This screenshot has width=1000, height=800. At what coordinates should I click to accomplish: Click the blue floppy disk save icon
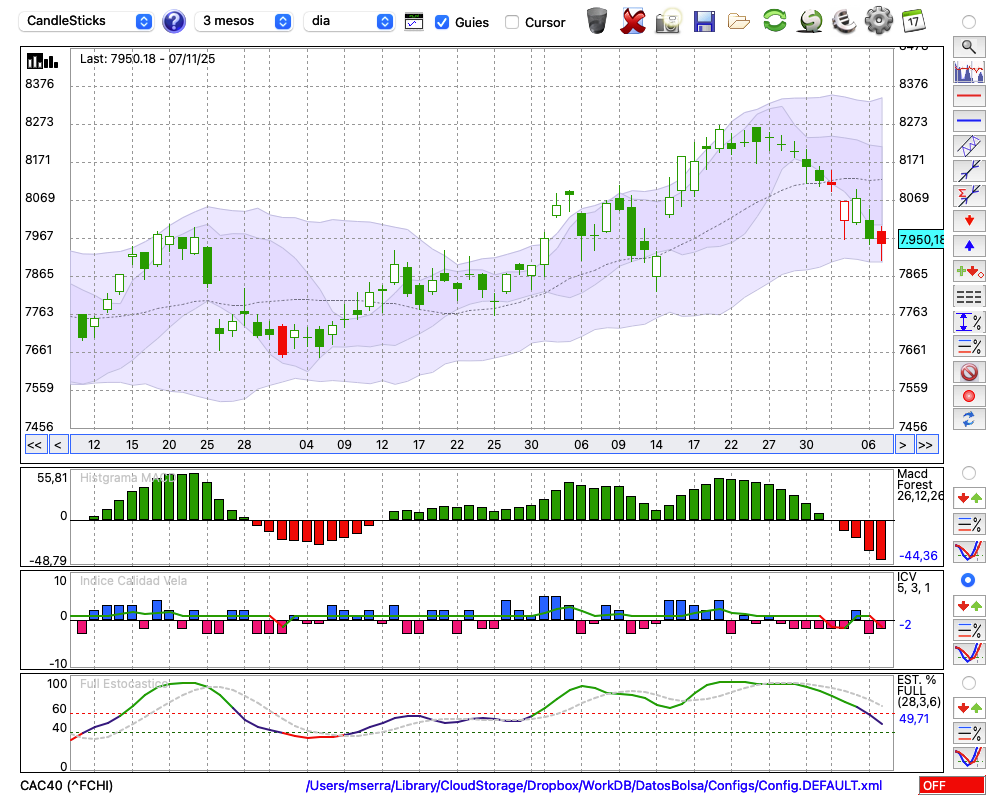[x=704, y=20]
